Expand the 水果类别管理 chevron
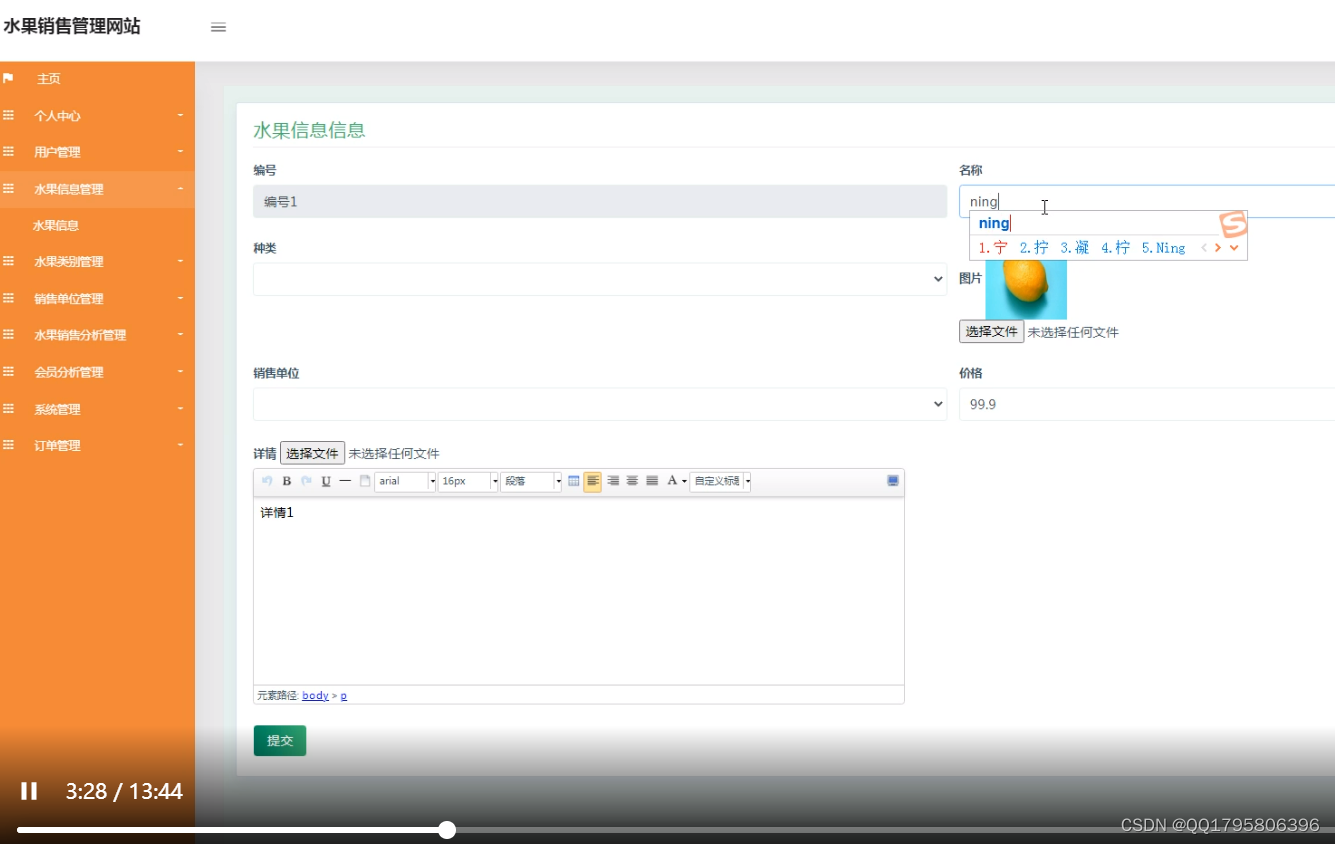 point(181,261)
